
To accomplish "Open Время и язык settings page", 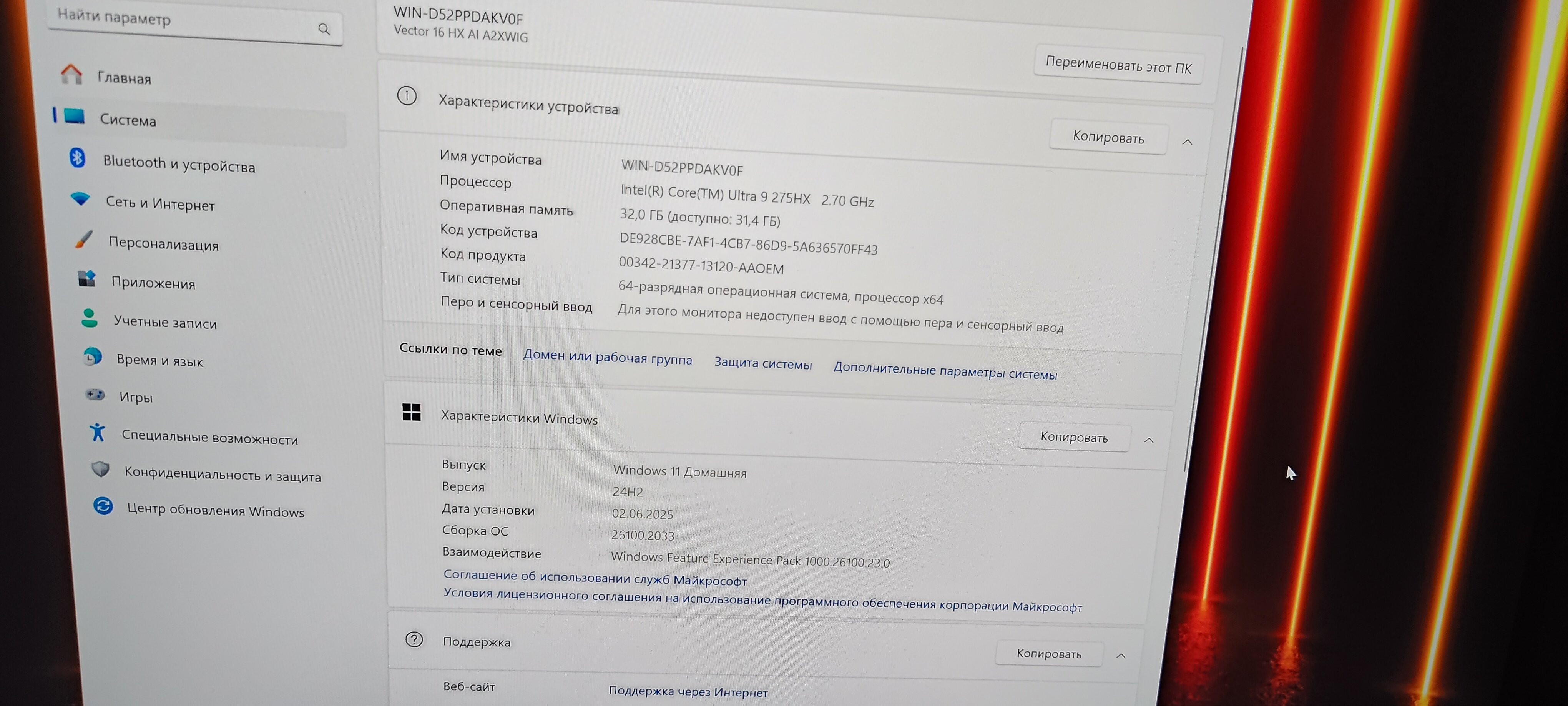I will (159, 360).
